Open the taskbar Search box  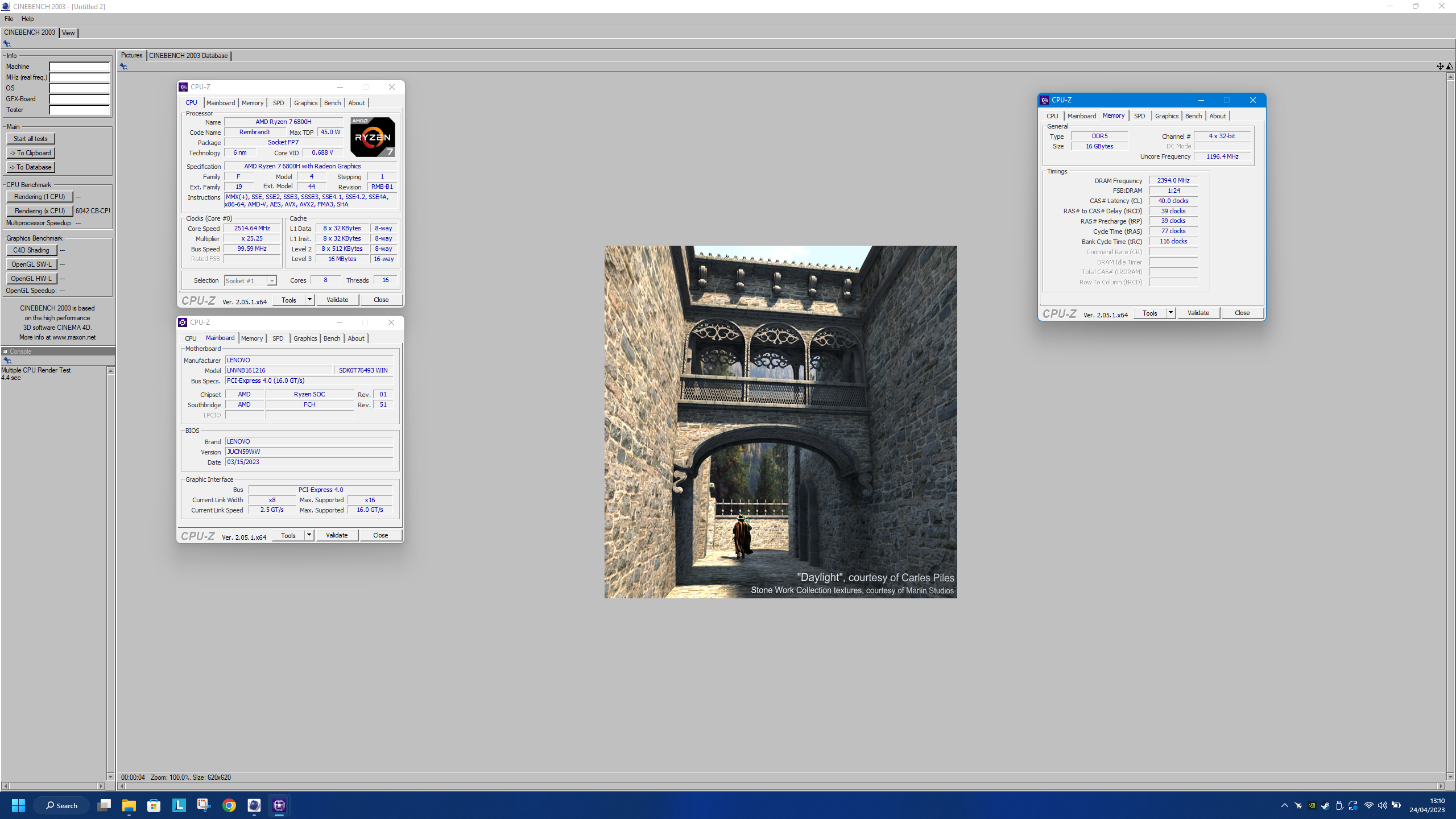[x=61, y=805]
